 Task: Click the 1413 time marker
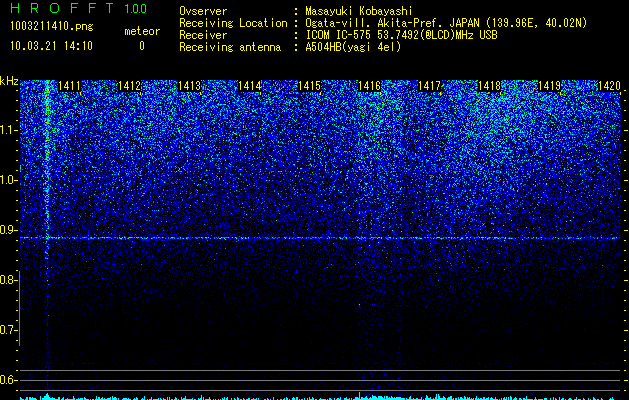click(189, 86)
